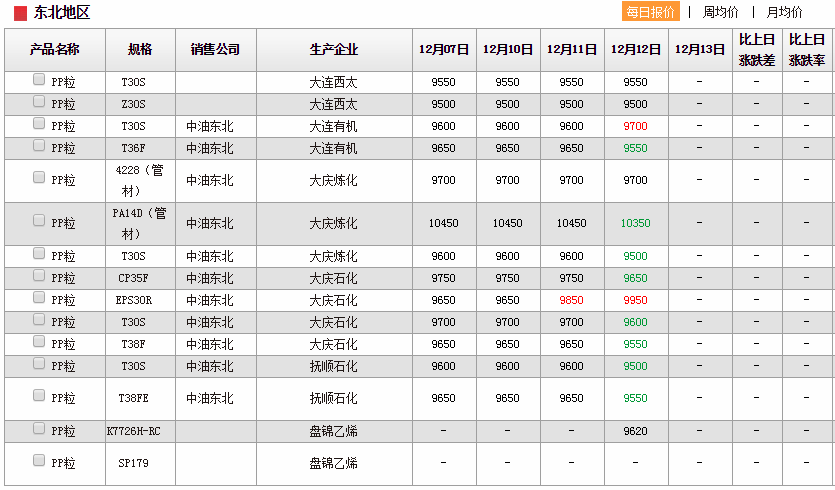Tick the K7726H-RC row checkbox
835x490 pixels.
(39, 428)
